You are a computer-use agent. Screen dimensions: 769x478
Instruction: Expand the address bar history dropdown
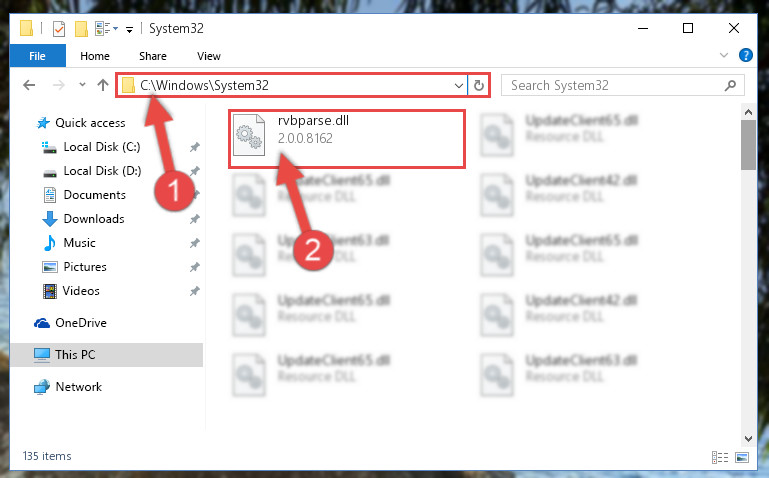click(459, 86)
